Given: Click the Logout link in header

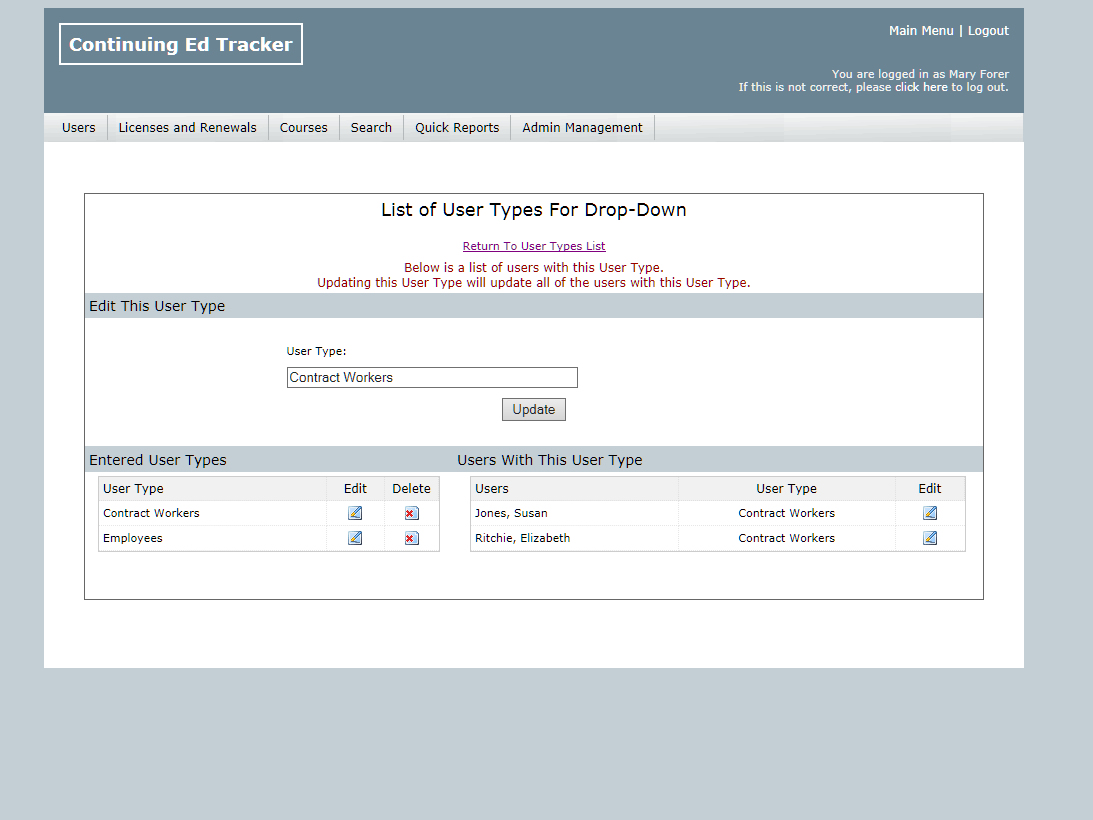Looking at the screenshot, I should click(988, 31).
